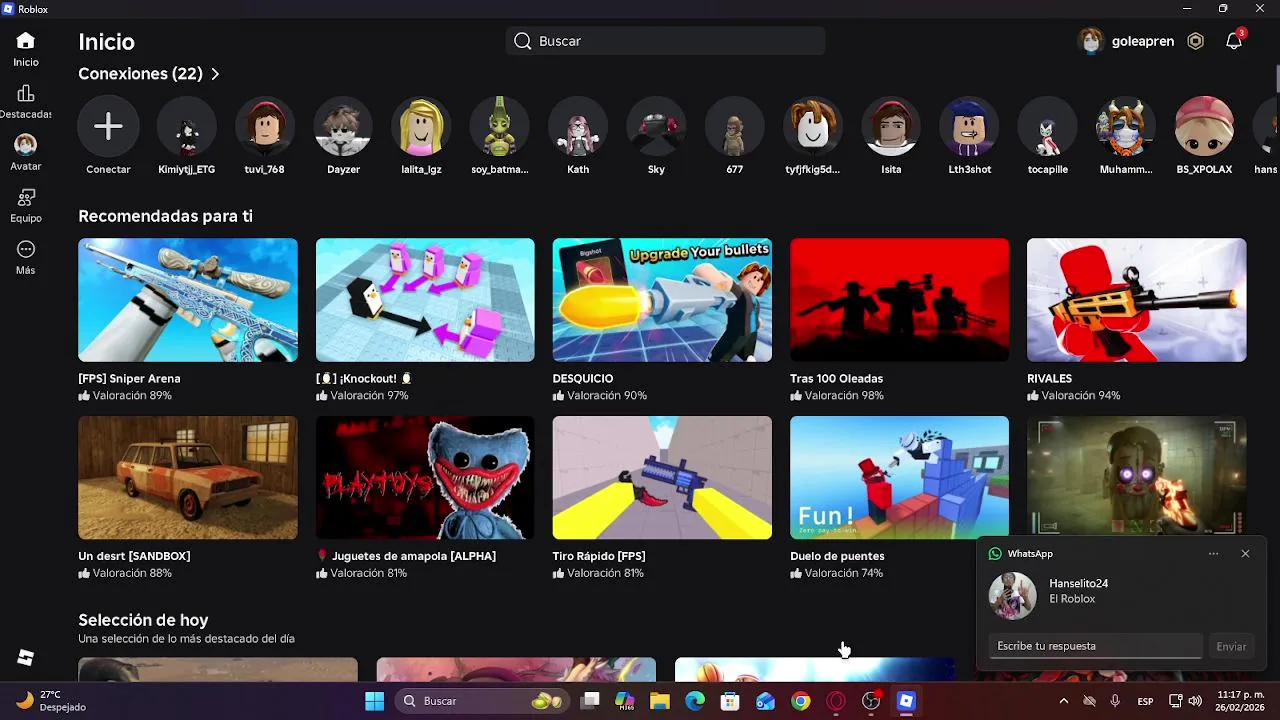
Task: Open Duelo de puentes game thumbnail
Action: (899, 478)
